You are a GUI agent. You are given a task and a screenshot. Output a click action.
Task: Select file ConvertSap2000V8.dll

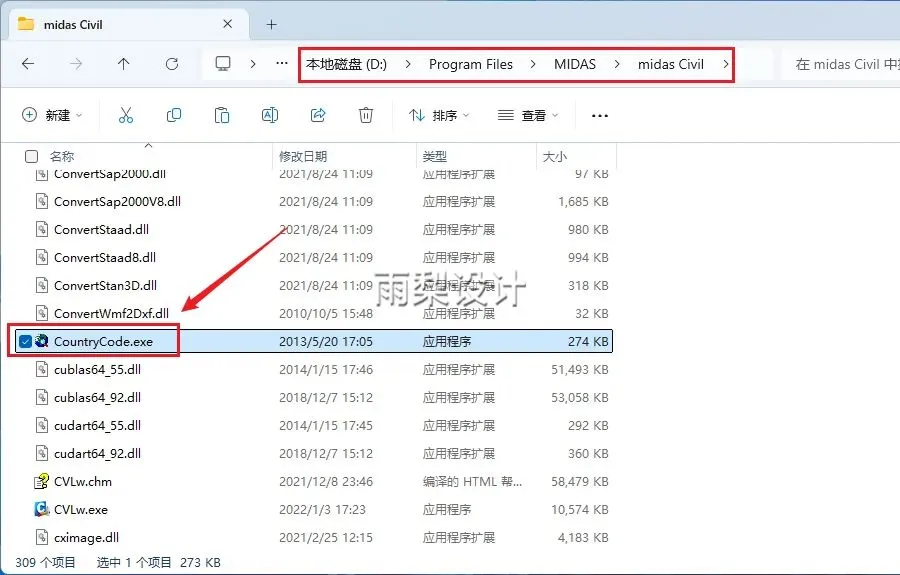[117, 201]
